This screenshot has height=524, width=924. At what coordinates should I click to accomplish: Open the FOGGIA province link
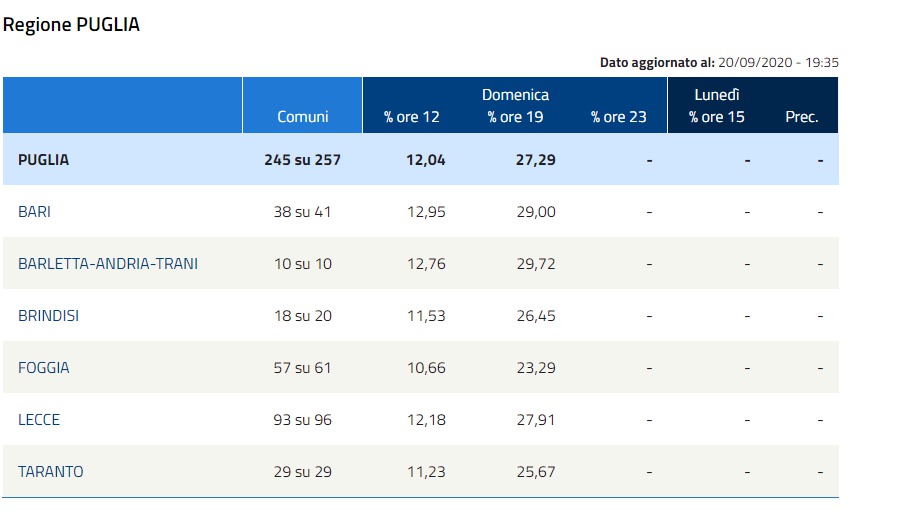tap(44, 368)
